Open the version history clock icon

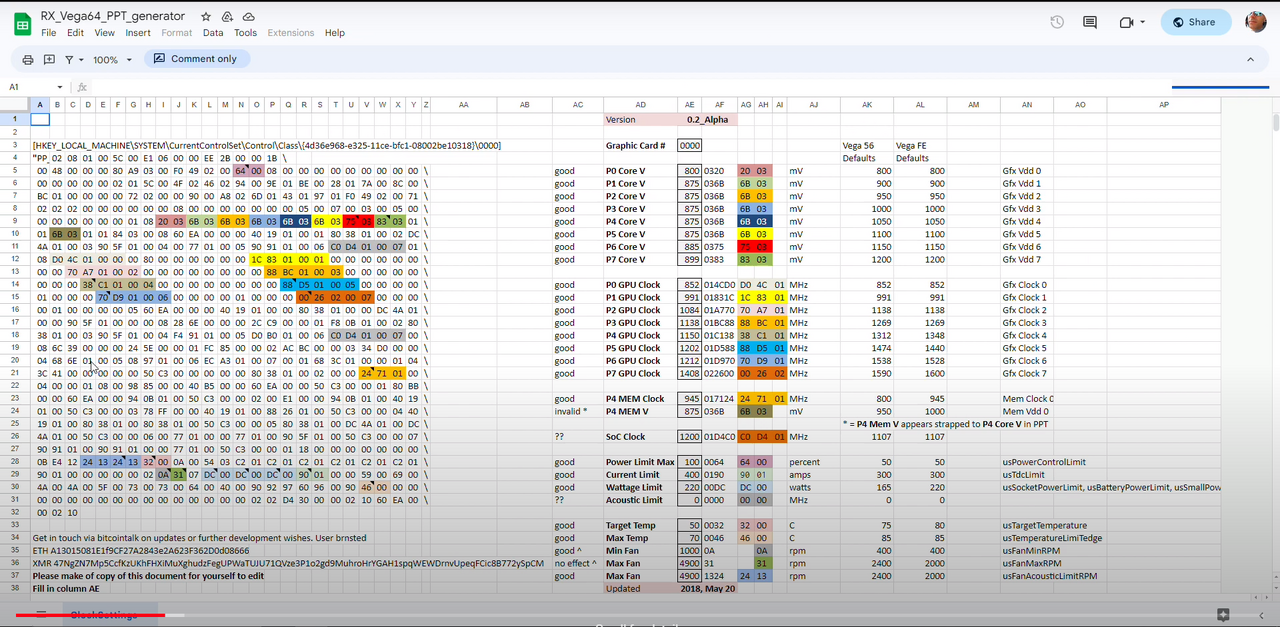pos(1057,22)
